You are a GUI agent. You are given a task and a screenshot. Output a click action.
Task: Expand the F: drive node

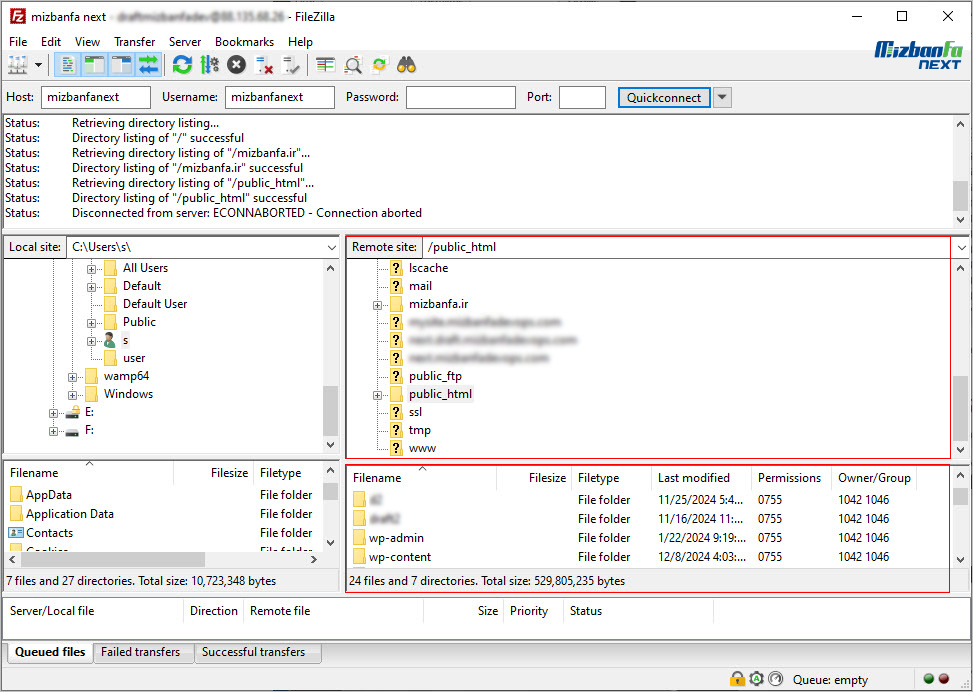[x=53, y=431]
